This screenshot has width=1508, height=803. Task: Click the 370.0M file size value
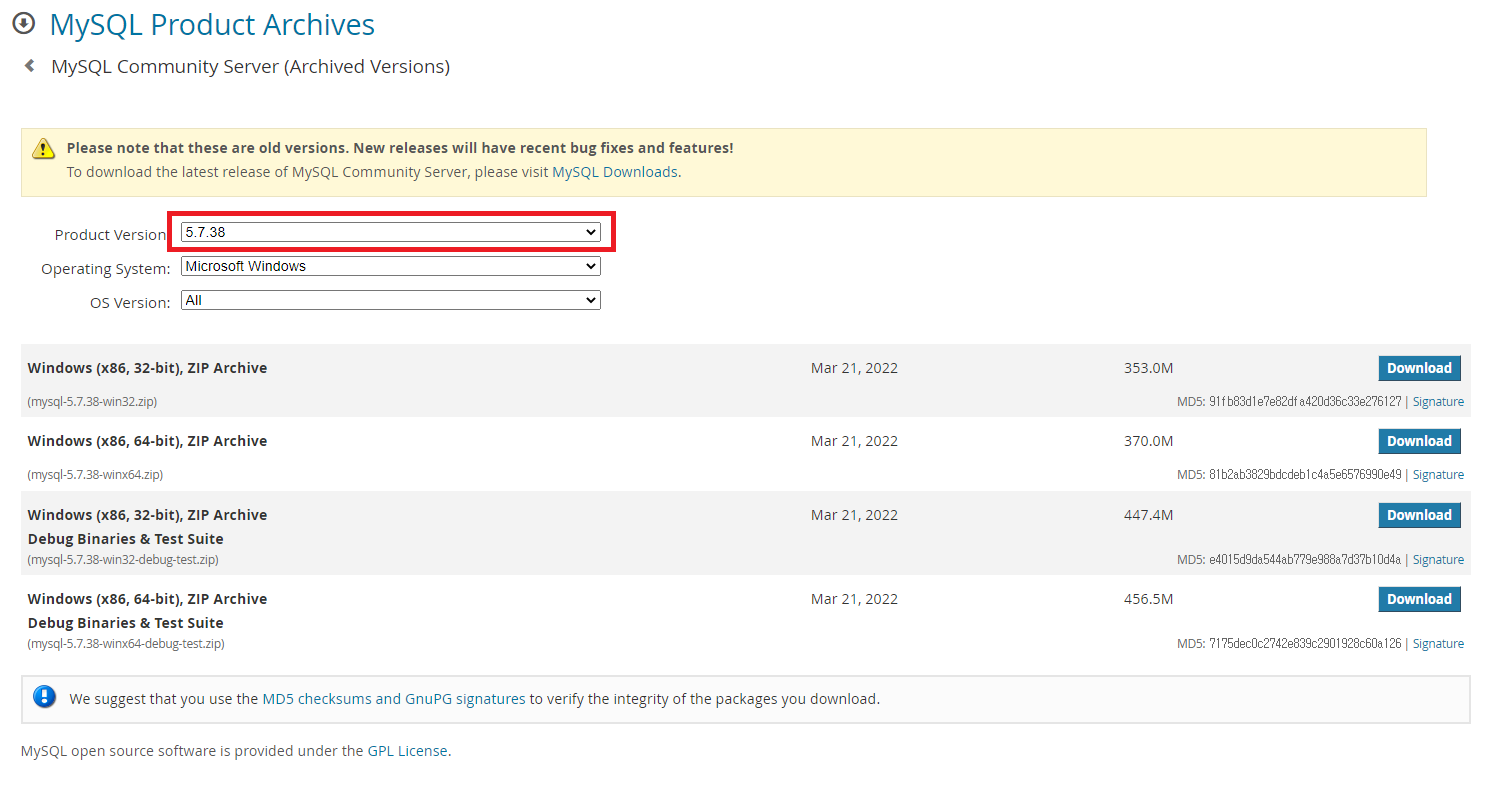[x=1148, y=441]
